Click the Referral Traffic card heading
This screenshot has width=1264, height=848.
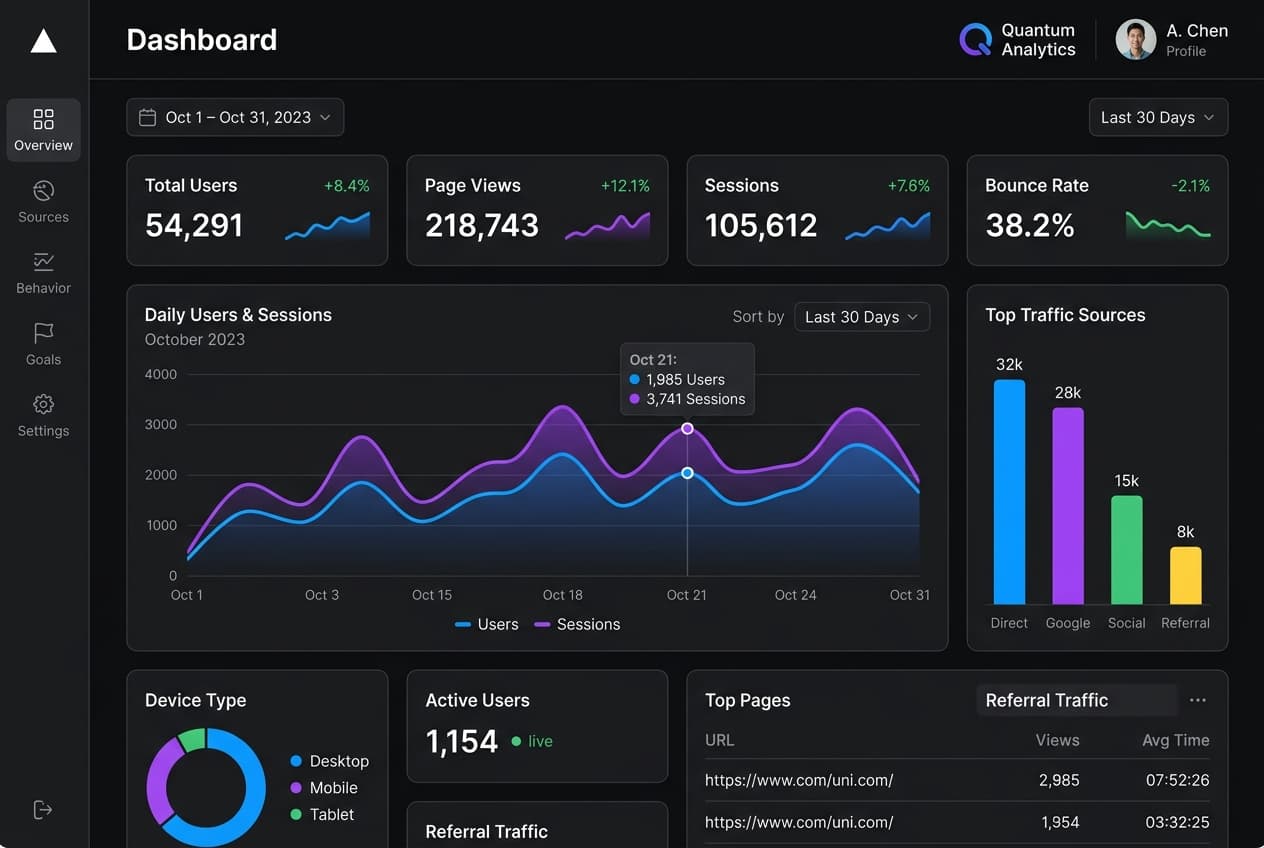pyautogui.click(x=486, y=831)
